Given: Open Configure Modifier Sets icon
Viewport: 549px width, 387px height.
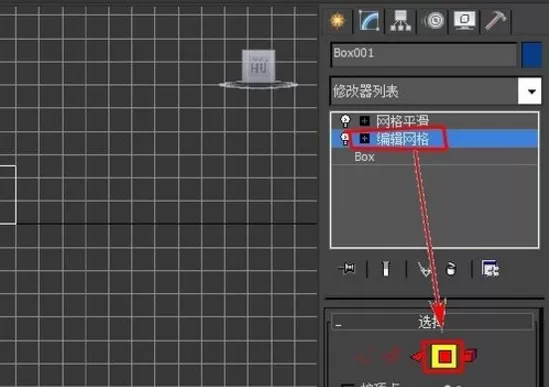Looking at the screenshot, I should pyautogui.click(x=490, y=269).
